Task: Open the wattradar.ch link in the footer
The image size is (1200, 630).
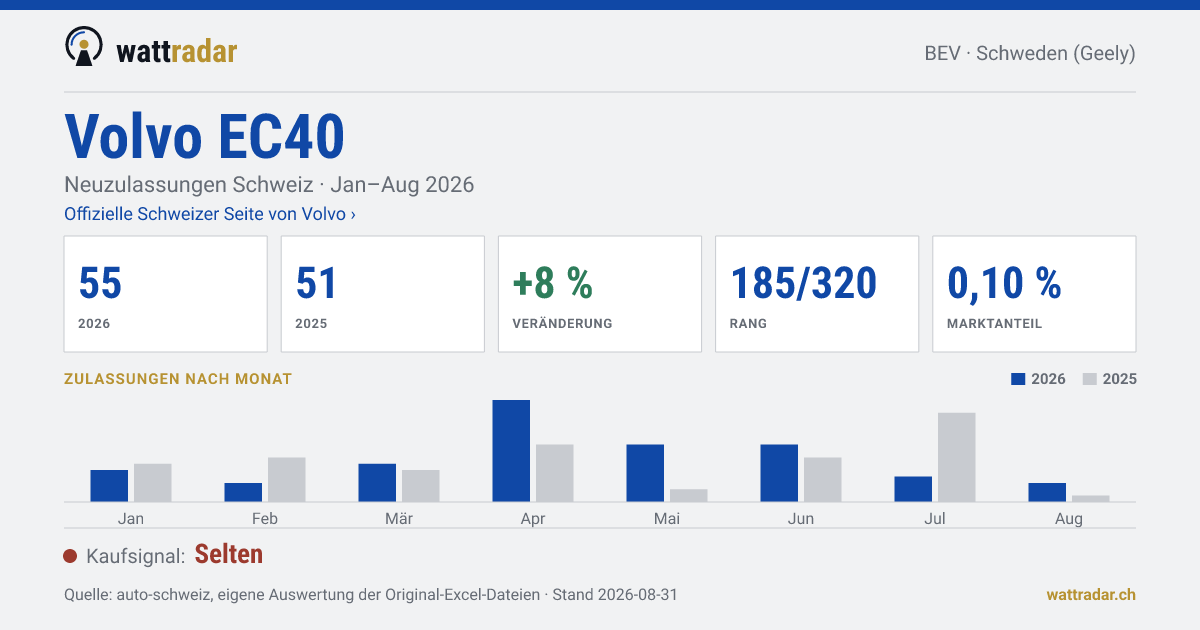Action: coord(1091,594)
